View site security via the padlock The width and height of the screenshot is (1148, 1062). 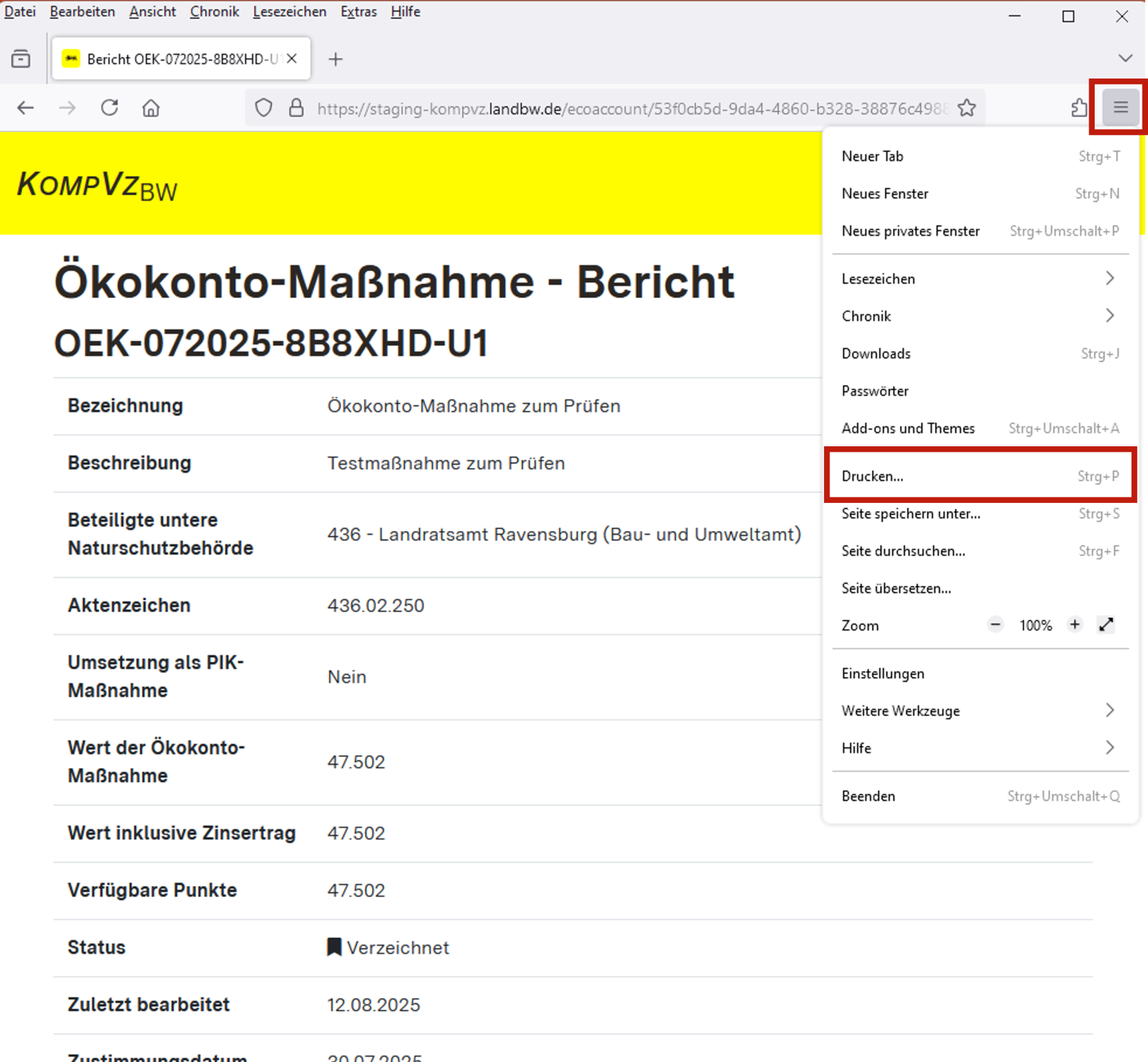[x=296, y=107]
